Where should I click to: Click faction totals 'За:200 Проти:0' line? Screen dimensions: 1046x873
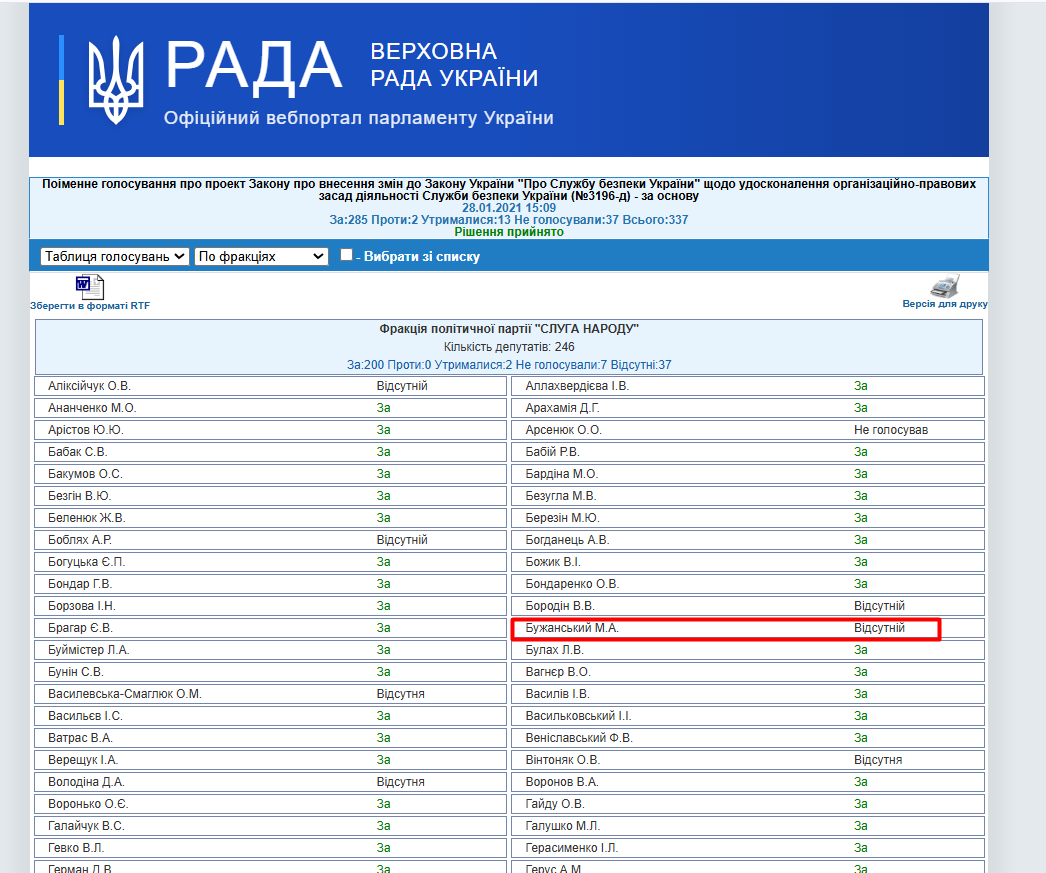509,365
